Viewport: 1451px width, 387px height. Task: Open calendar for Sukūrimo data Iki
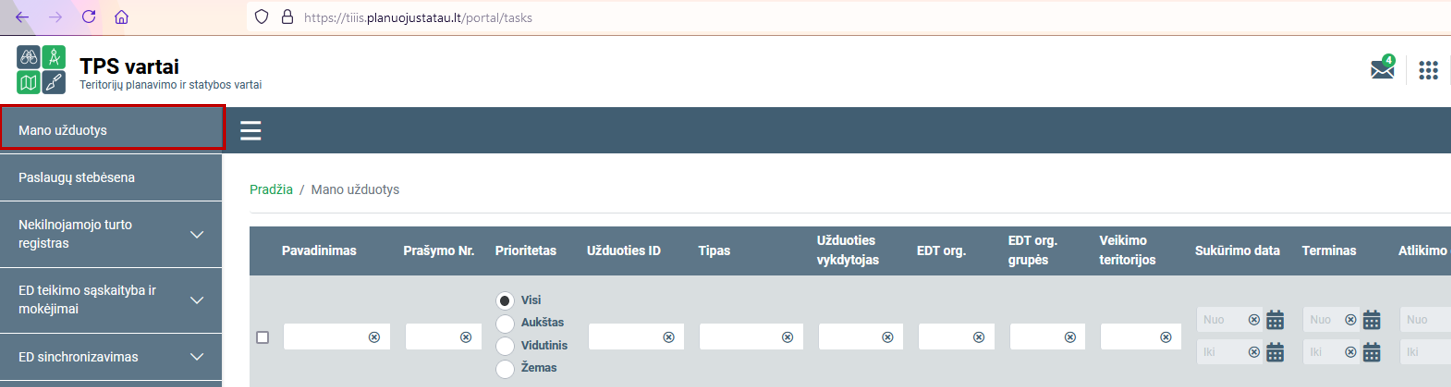tap(1275, 352)
